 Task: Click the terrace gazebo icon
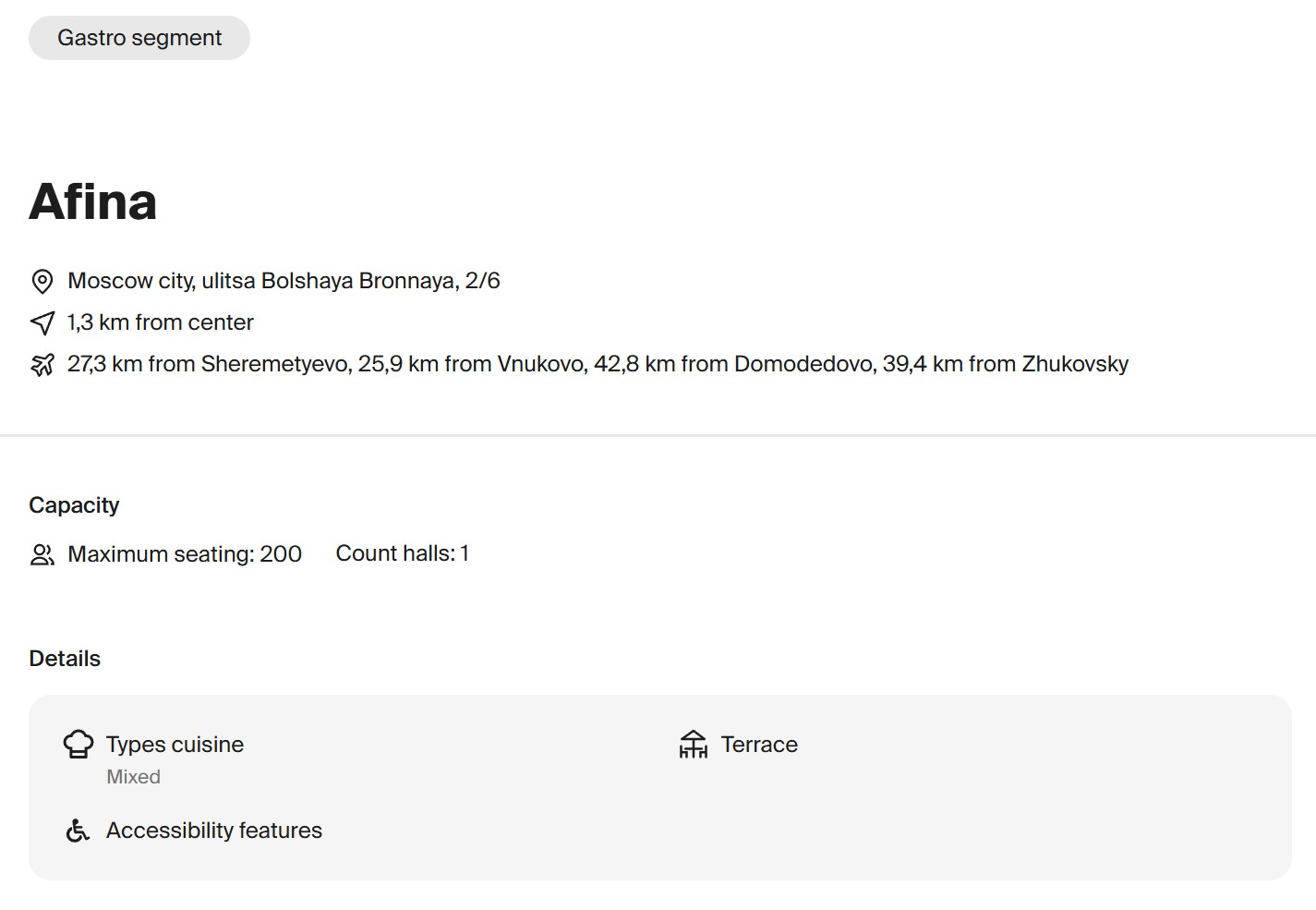pos(693,744)
